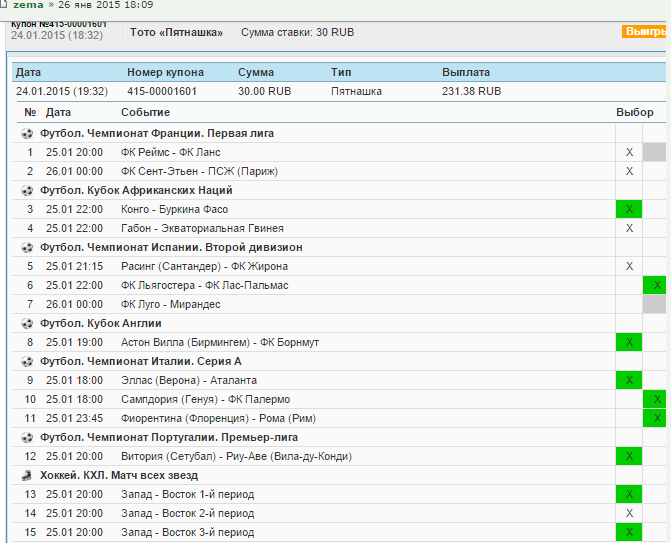Select the X pick for Запад - Восток 2-й период
The width and height of the screenshot is (671, 543).
click(x=629, y=513)
